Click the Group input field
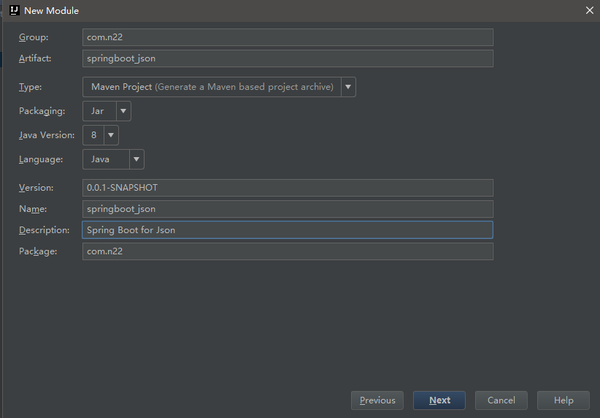The height and width of the screenshot is (418, 600). click(287, 37)
